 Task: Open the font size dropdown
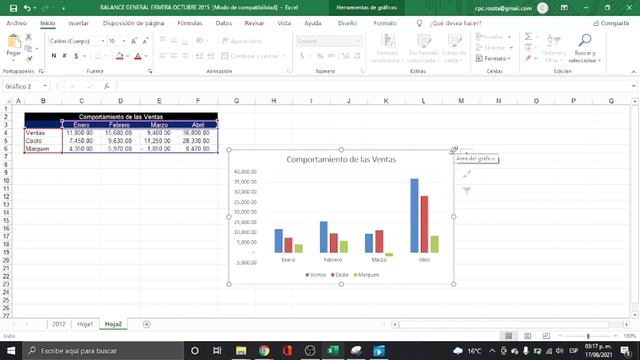tap(124, 41)
